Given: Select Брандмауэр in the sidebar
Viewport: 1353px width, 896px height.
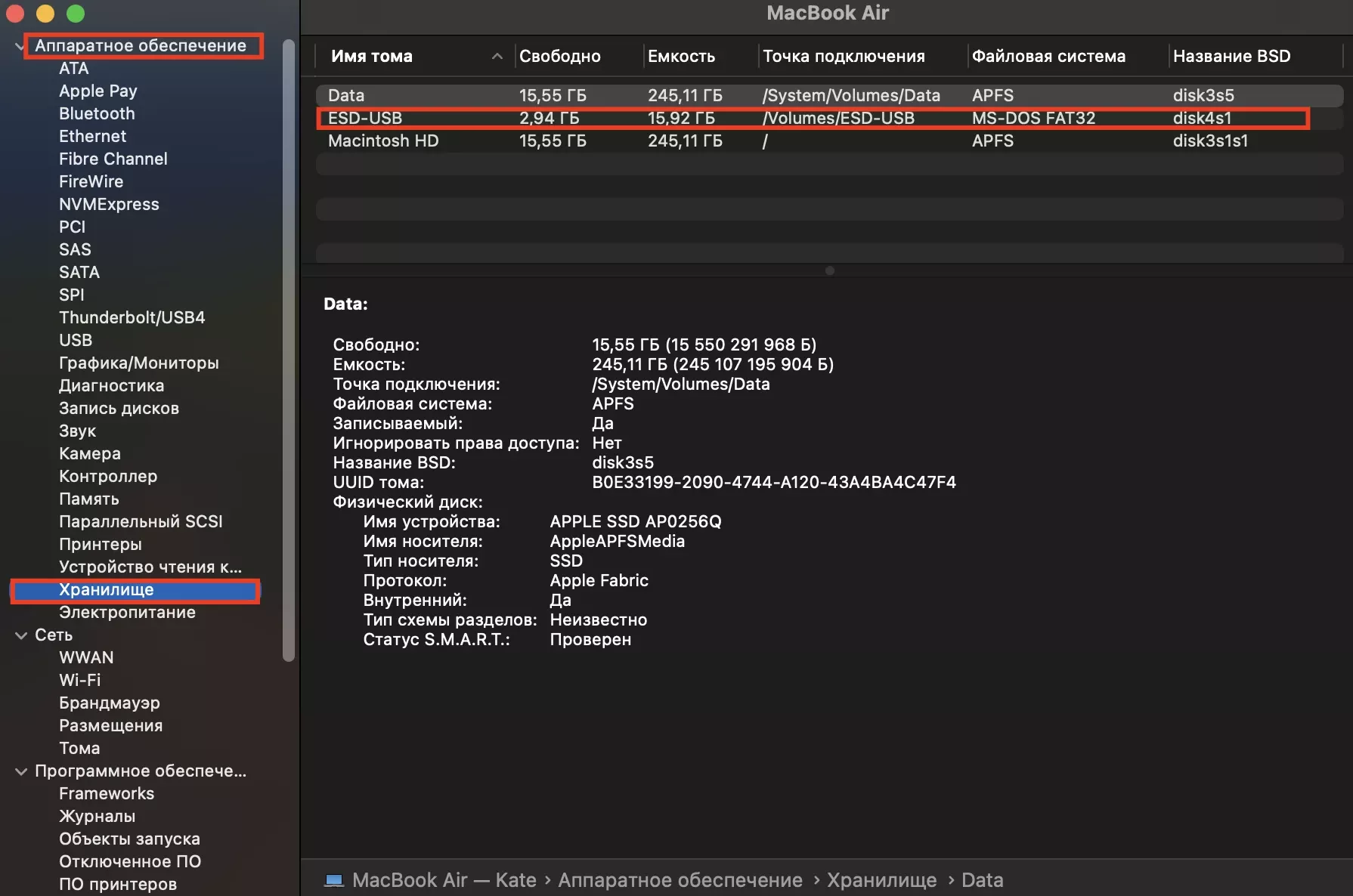Looking at the screenshot, I should (x=110, y=703).
